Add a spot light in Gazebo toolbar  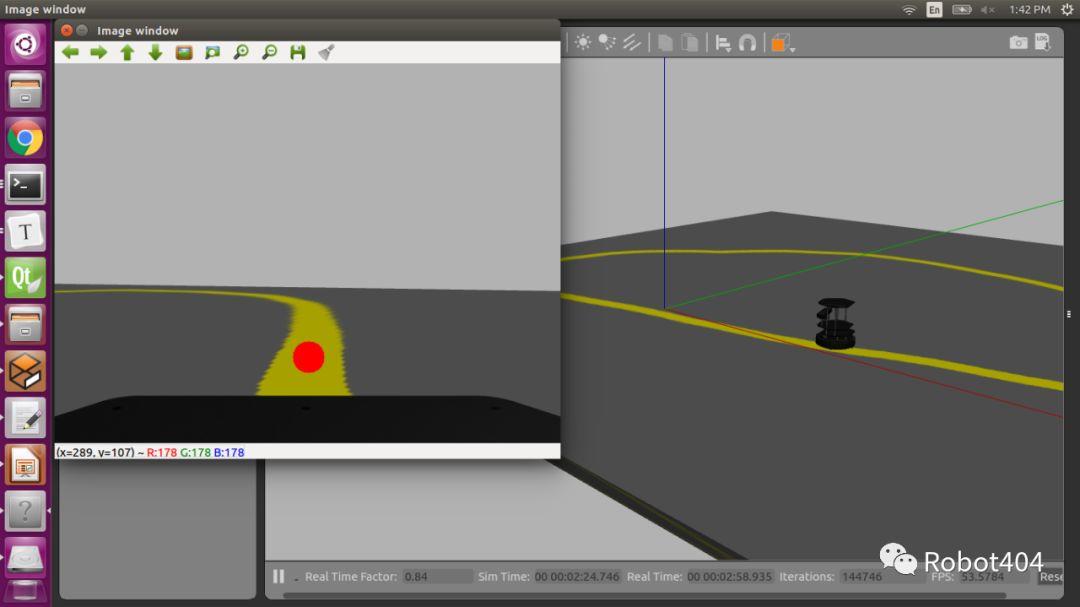(x=607, y=43)
